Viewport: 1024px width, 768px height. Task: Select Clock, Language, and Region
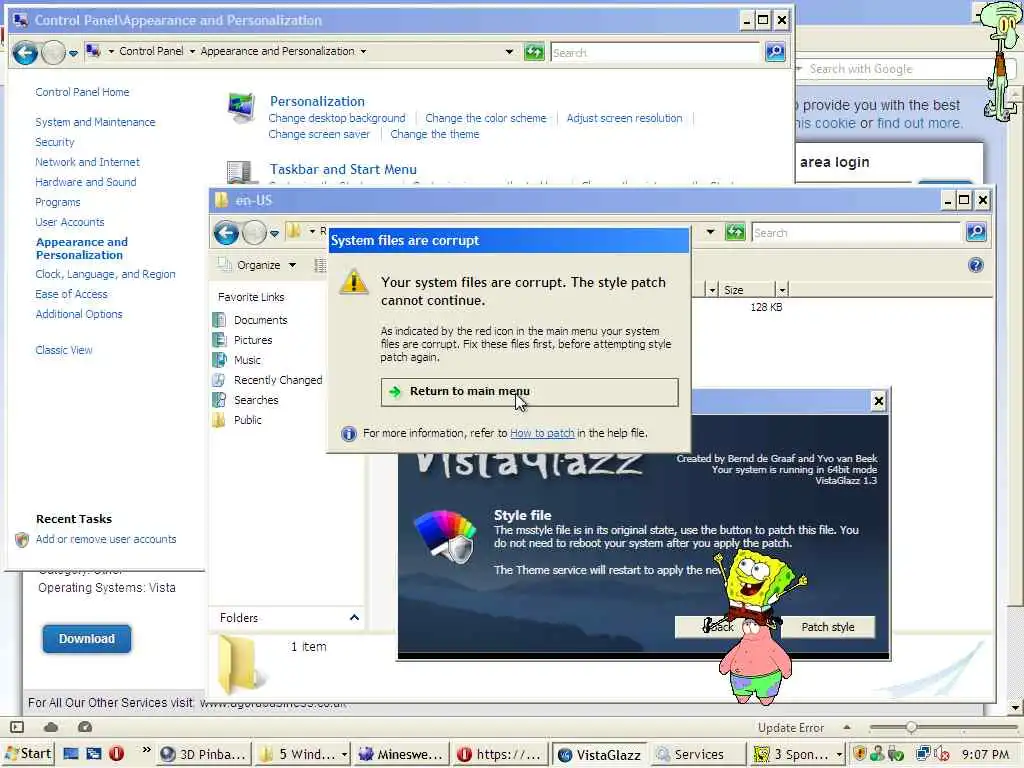[x=105, y=274]
